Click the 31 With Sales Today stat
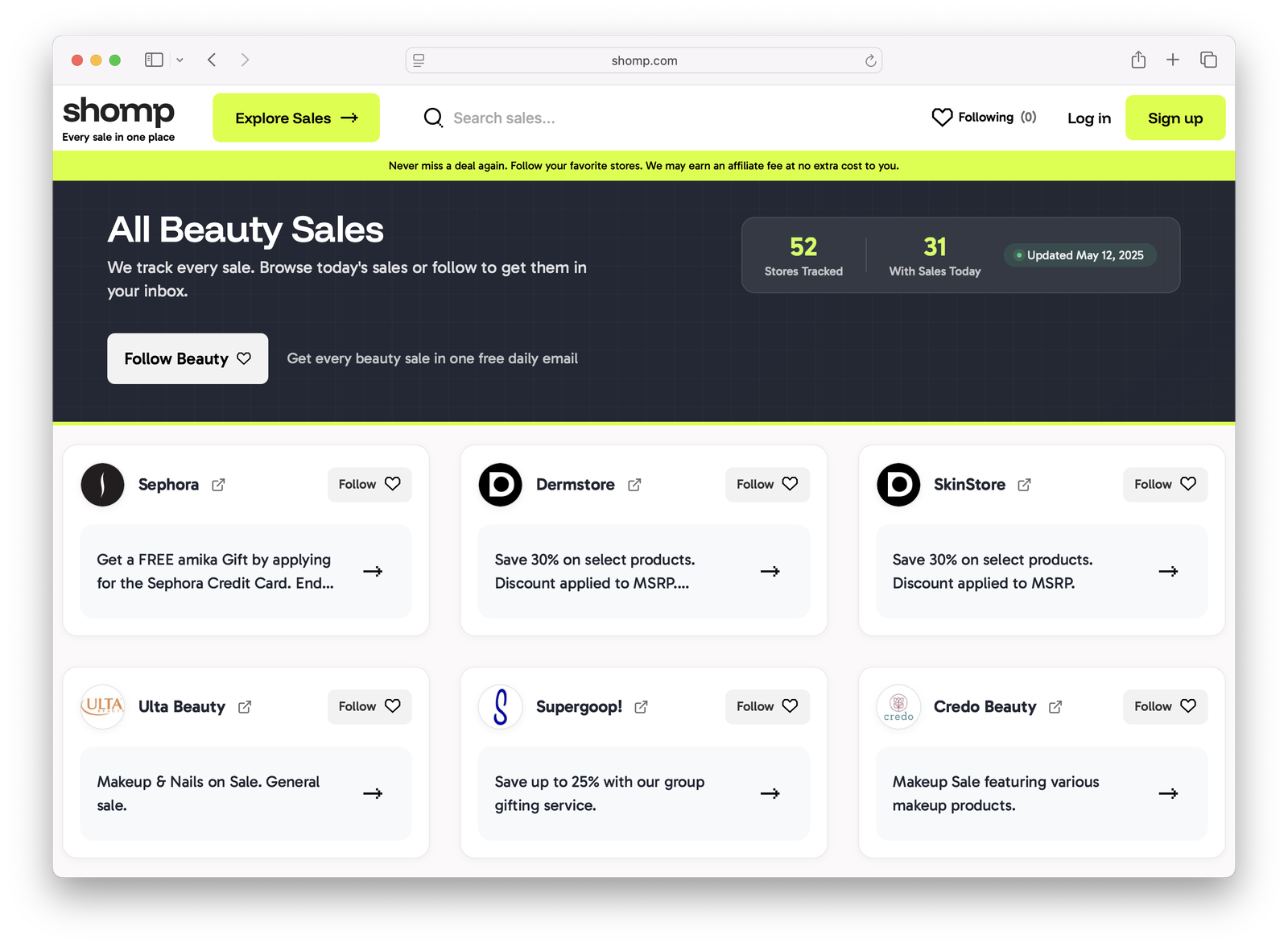This screenshot has width=1288, height=947. 935,256
